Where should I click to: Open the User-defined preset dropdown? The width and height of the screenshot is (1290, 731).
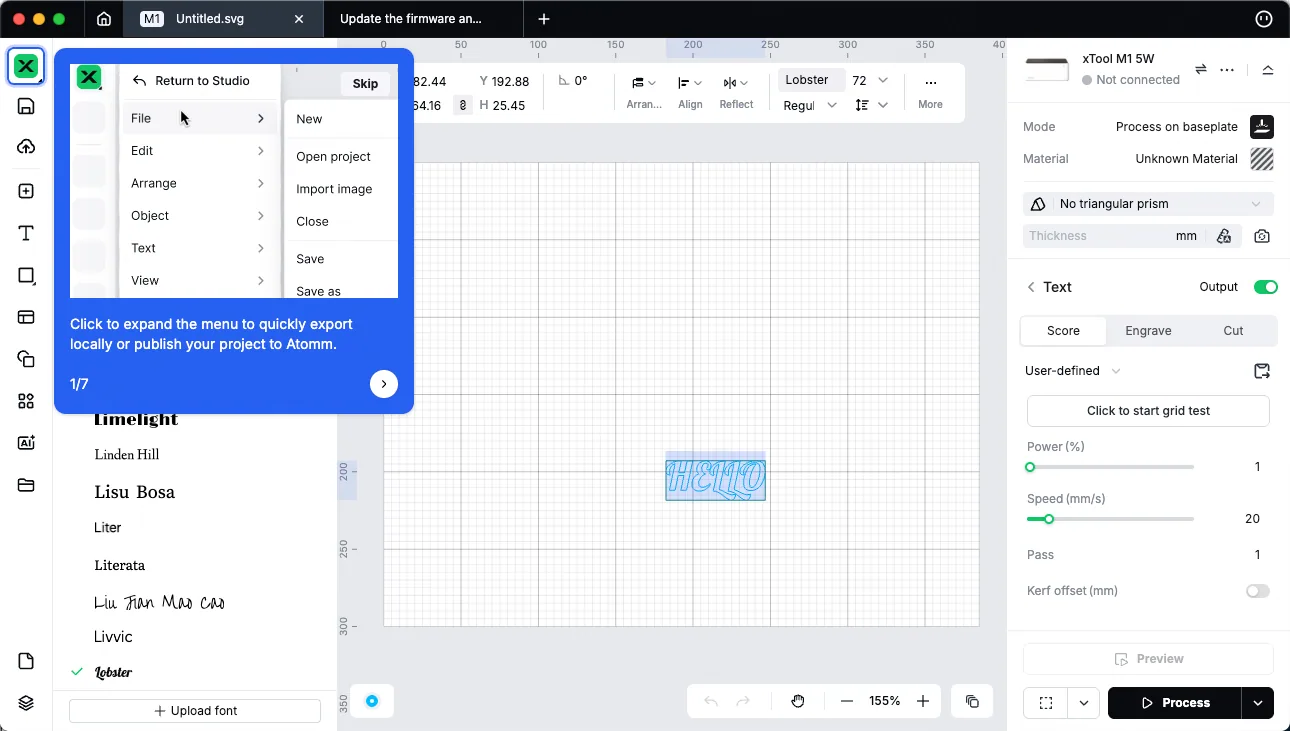(x=1072, y=371)
